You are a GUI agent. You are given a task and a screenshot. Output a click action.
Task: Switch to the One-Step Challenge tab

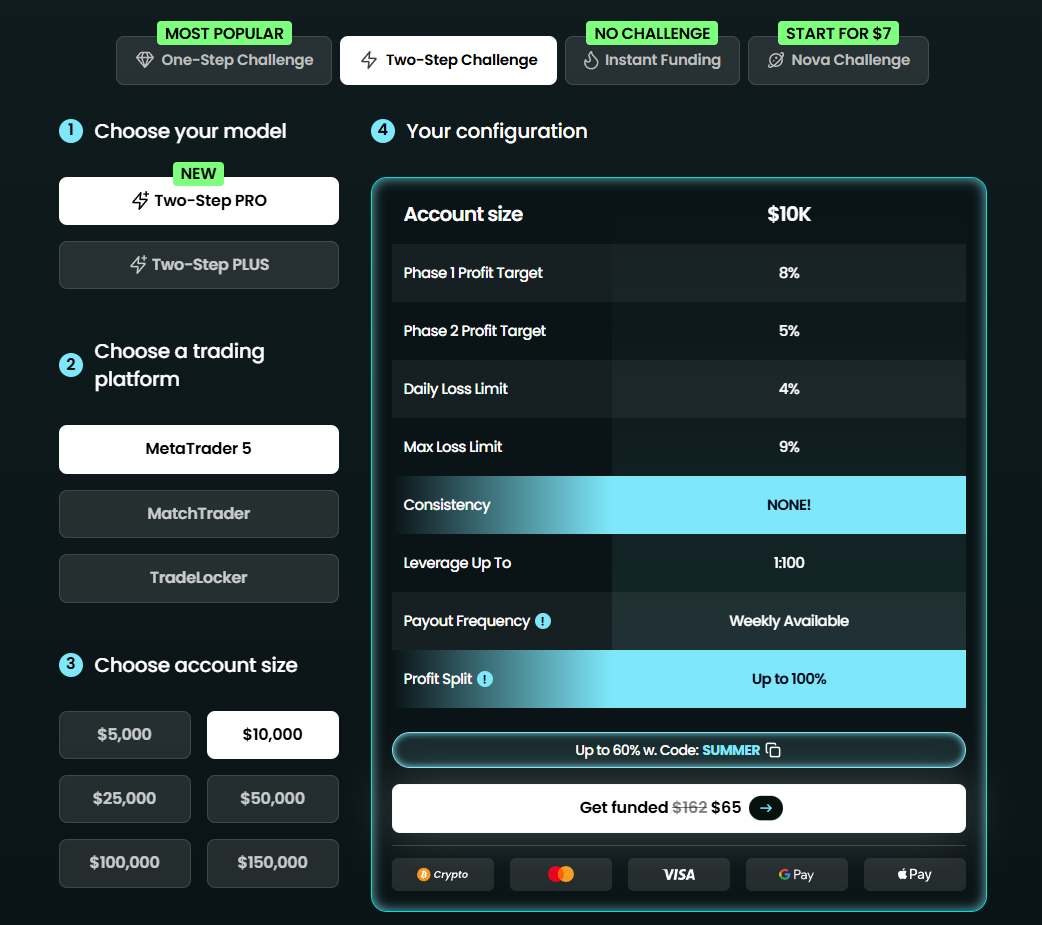224,60
